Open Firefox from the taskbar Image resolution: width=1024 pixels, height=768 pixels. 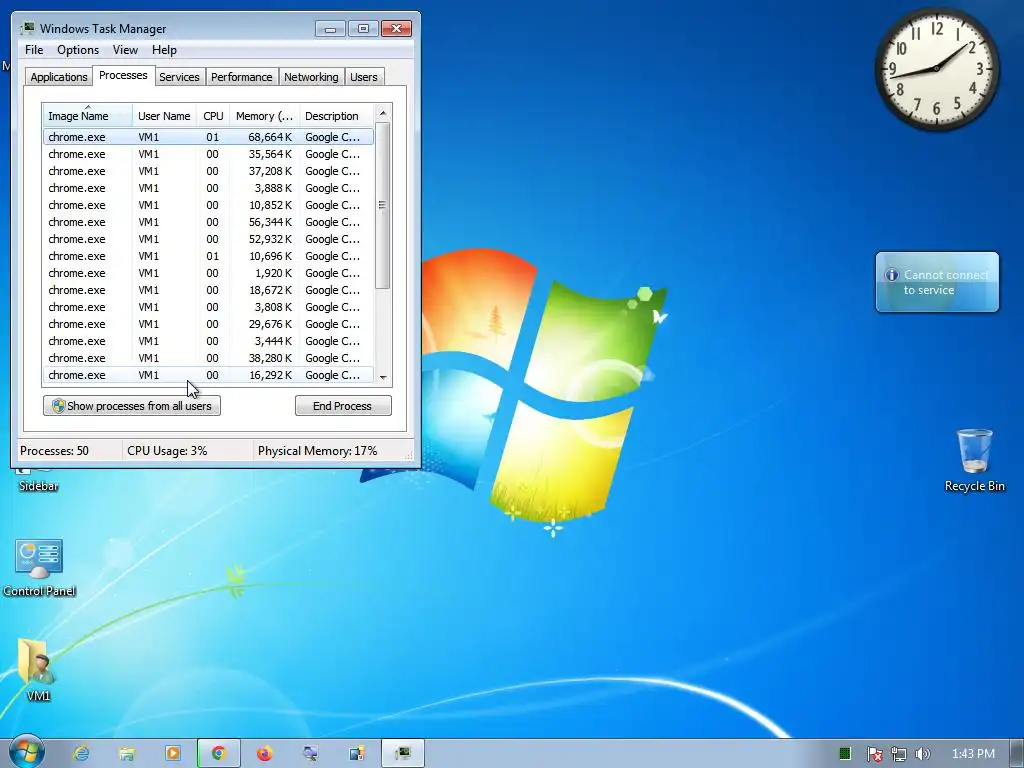pos(264,753)
